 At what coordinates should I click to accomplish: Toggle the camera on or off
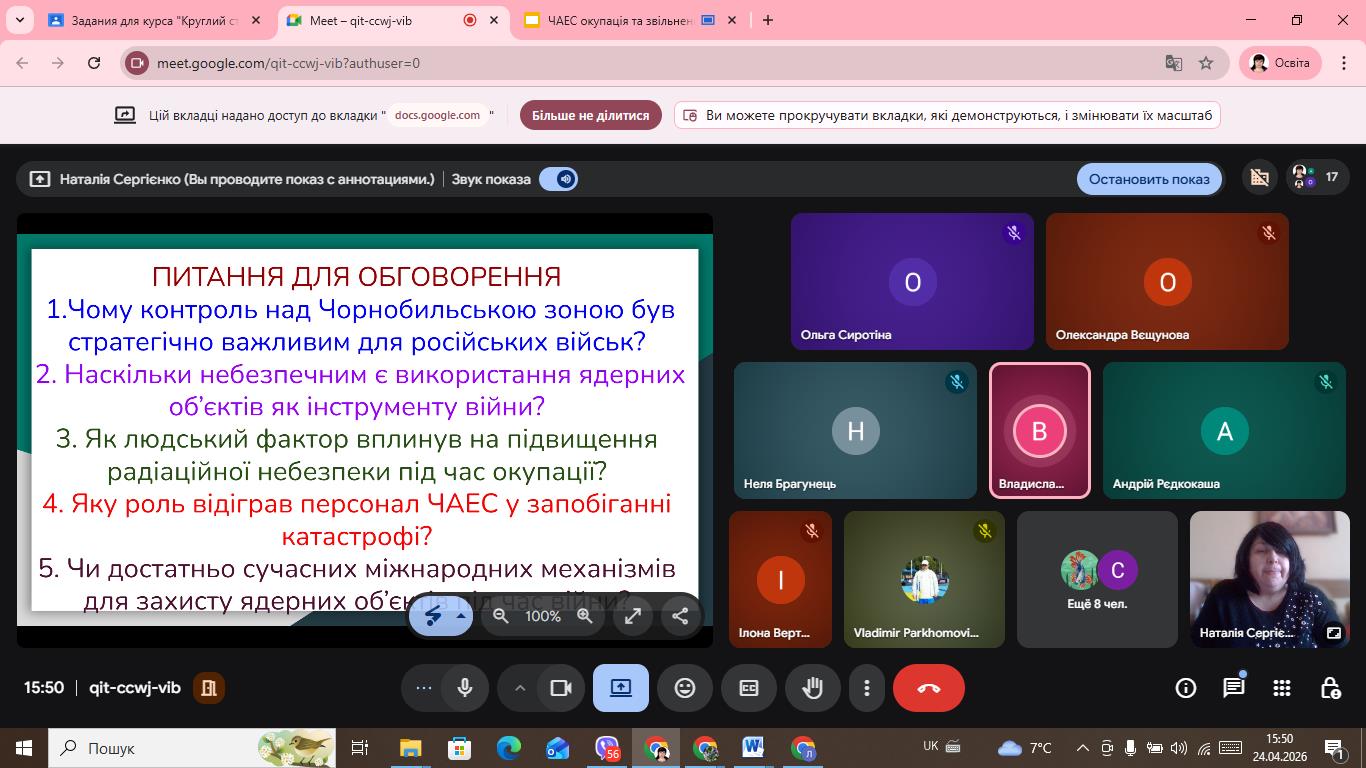[560, 688]
